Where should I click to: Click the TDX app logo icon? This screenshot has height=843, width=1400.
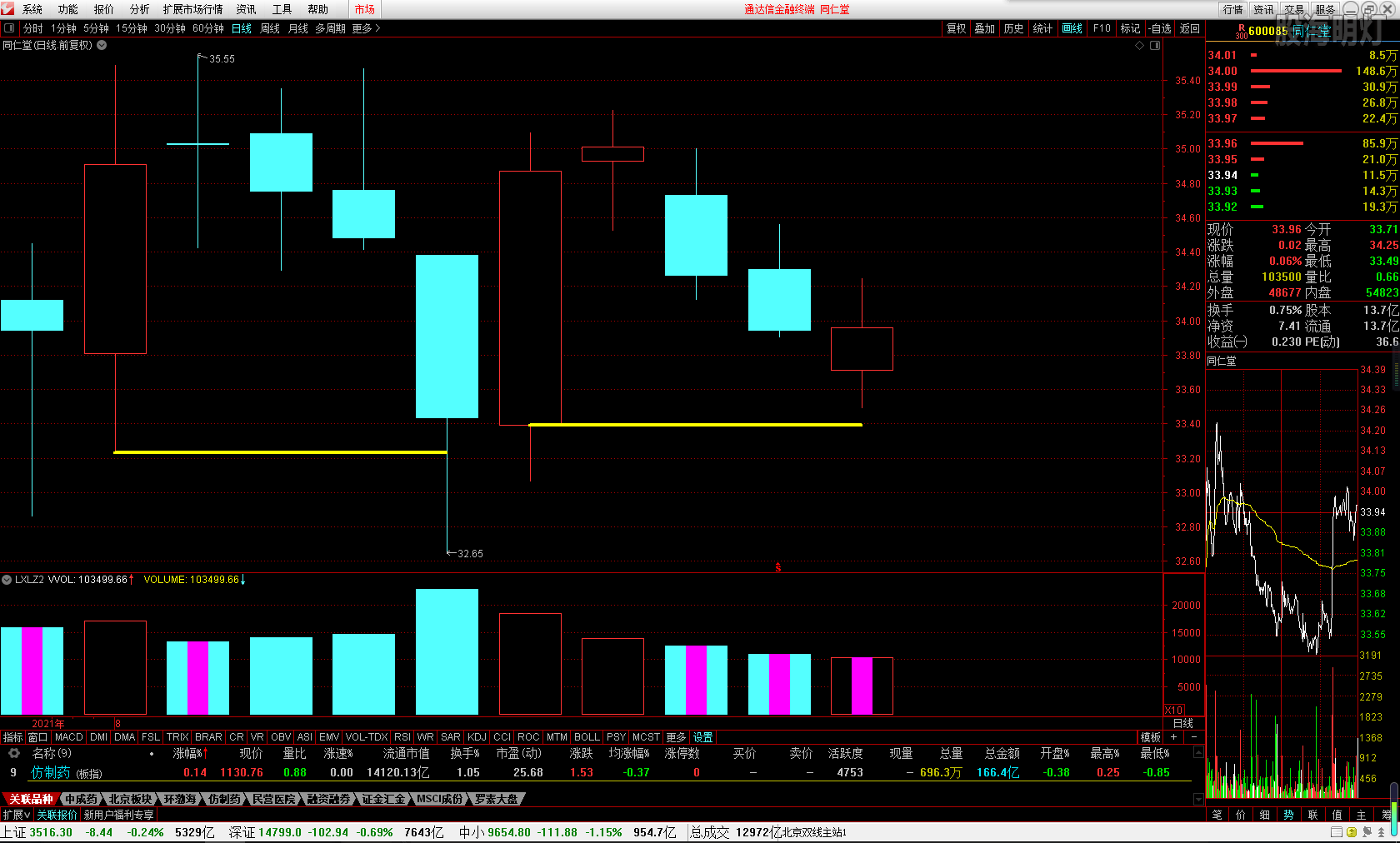(7, 8)
